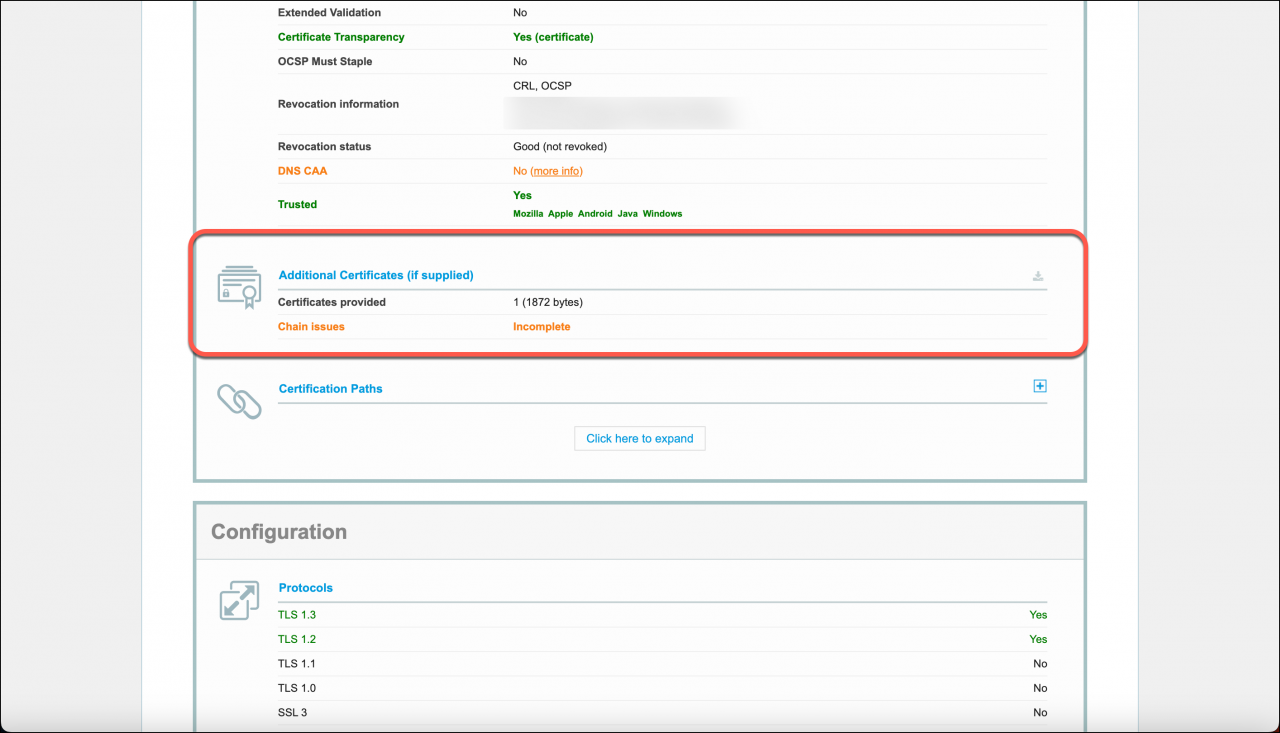This screenshot has height=733, width=1280.
Task: Click the orange 'DNS CAA' label
Action: pos(303,171)
